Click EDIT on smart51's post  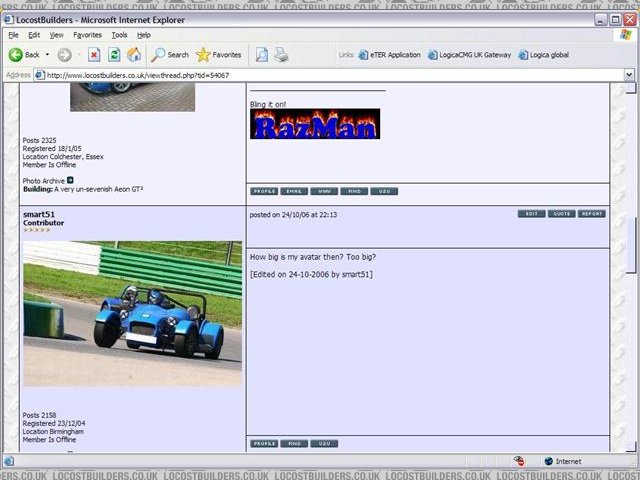[531, 214]
